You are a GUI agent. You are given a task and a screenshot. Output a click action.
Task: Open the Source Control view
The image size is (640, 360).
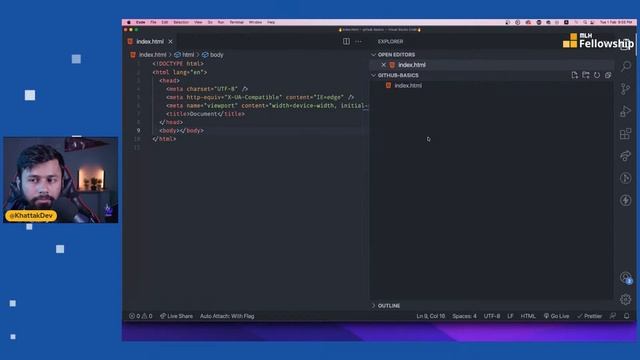click(x=625, y=89)
